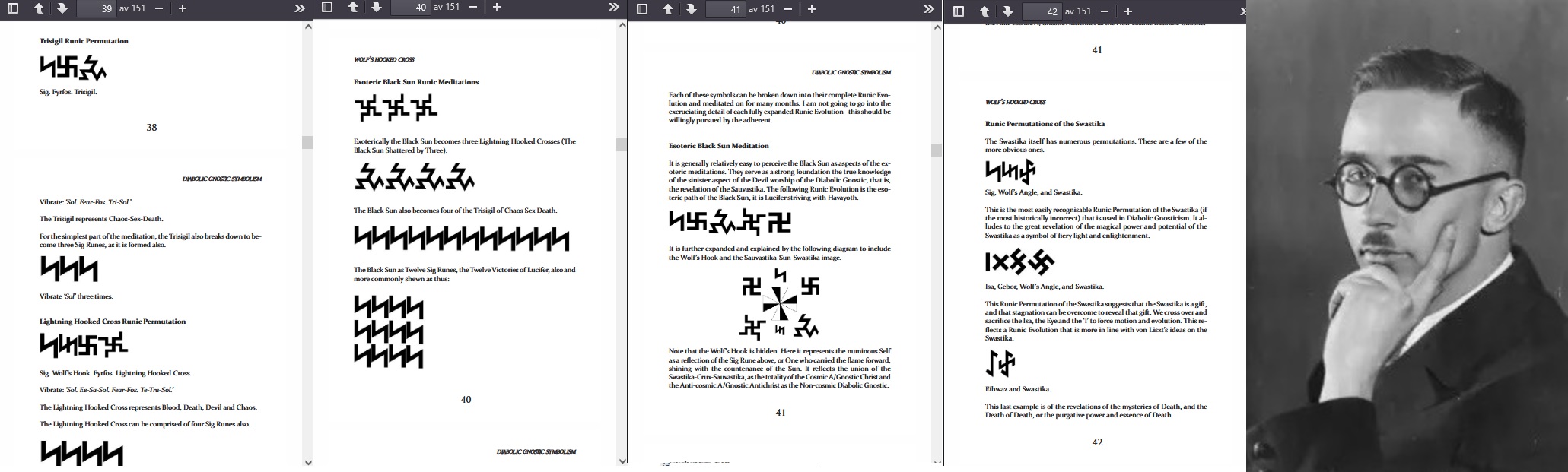Click the scrollbar down arrow in the page 40 viewer
The height and width of the screenshot is (472, 1568).
tap(622, 461)
